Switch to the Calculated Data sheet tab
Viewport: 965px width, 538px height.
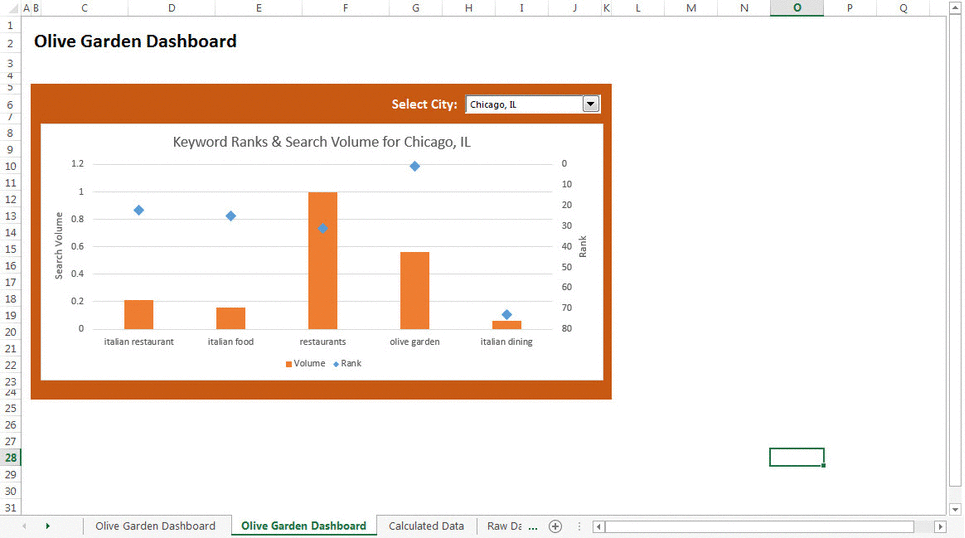[x=426, y=526]
